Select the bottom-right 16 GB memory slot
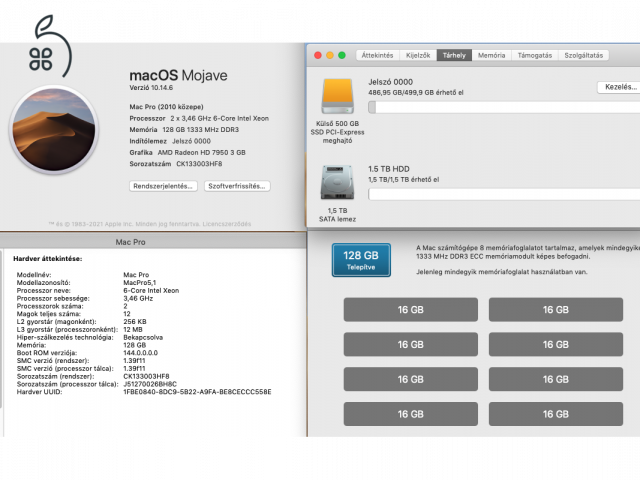640x480 pixels. click(555, 414)
